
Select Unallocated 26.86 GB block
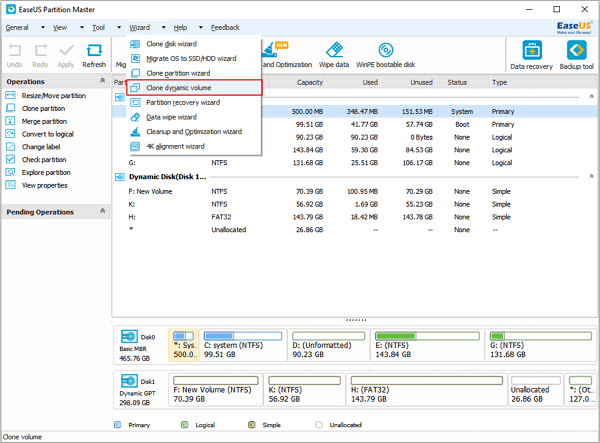coord(535,389)
